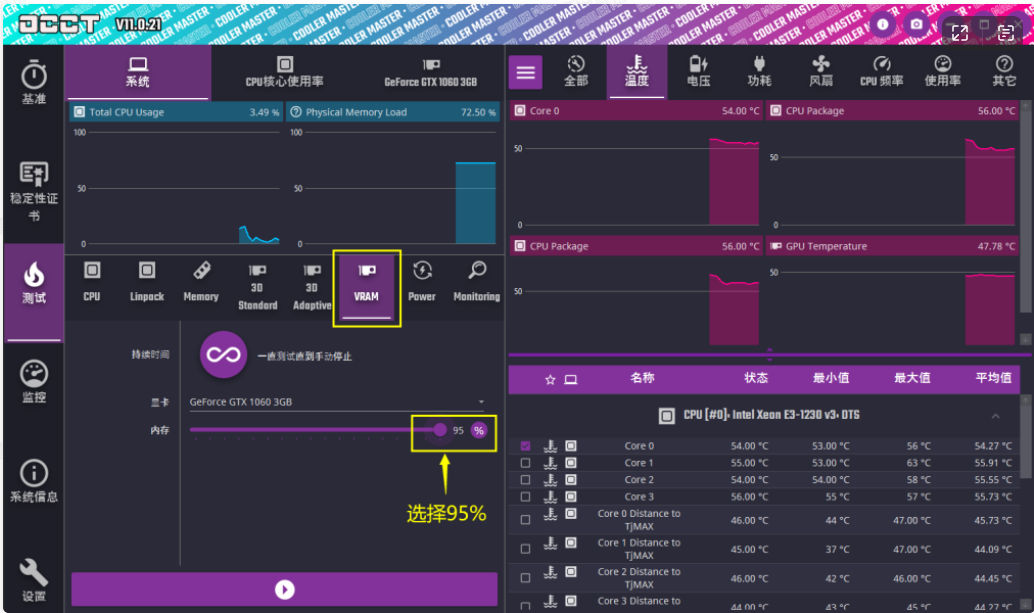Sort table by 平均值 column header
Viewport: 1034px width, 613px height.
[x=993, y=378]
